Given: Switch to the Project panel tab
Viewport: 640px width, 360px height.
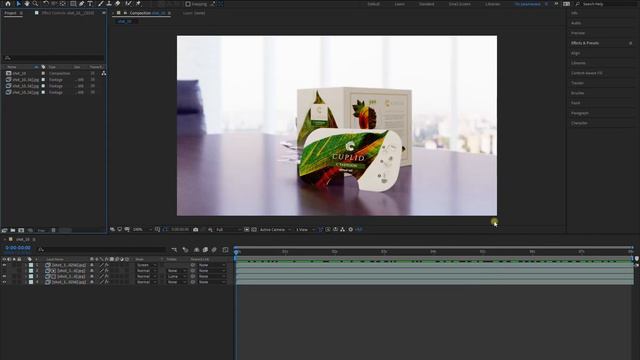Looking at the screenshot, I should (10, 13).
